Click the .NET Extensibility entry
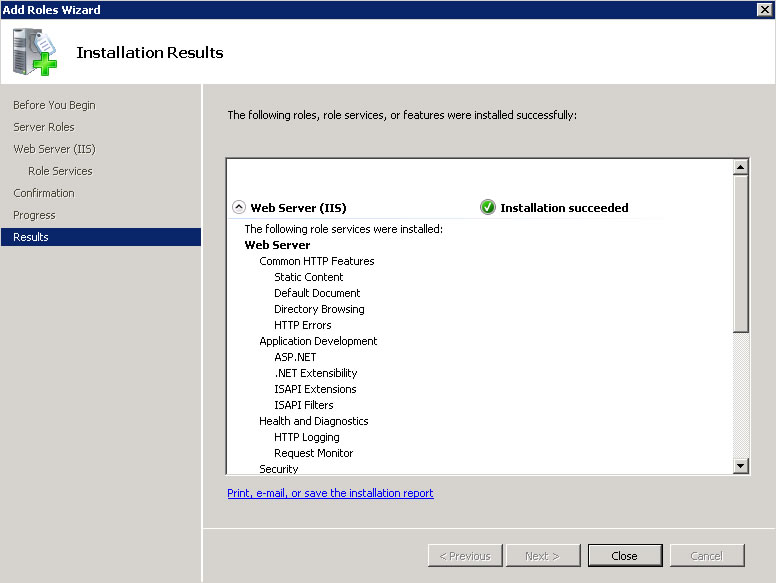Viewport: 776px width, 583px height. point(316,373)
